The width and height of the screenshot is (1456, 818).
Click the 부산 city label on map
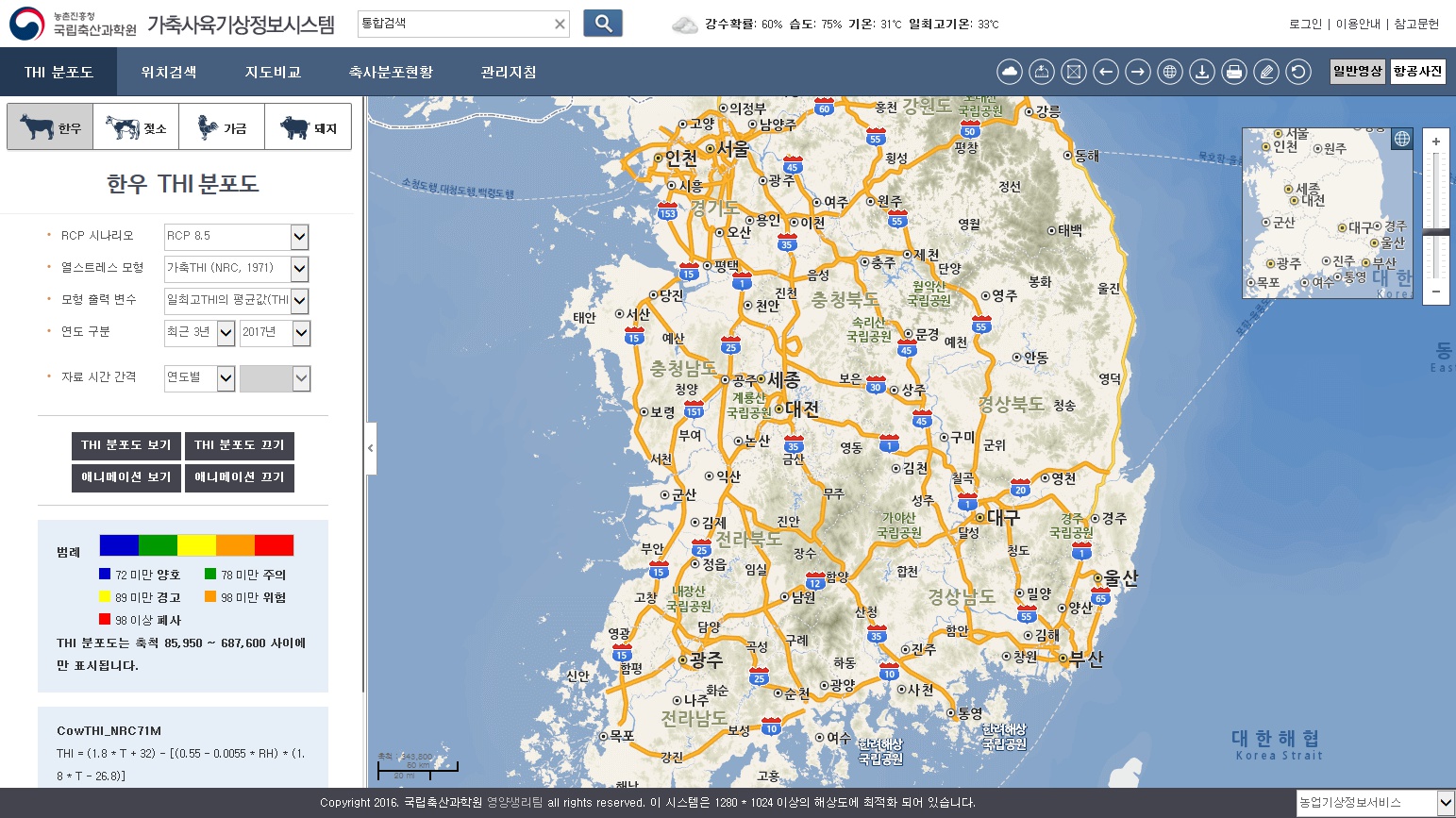(x=1086, y=659)
